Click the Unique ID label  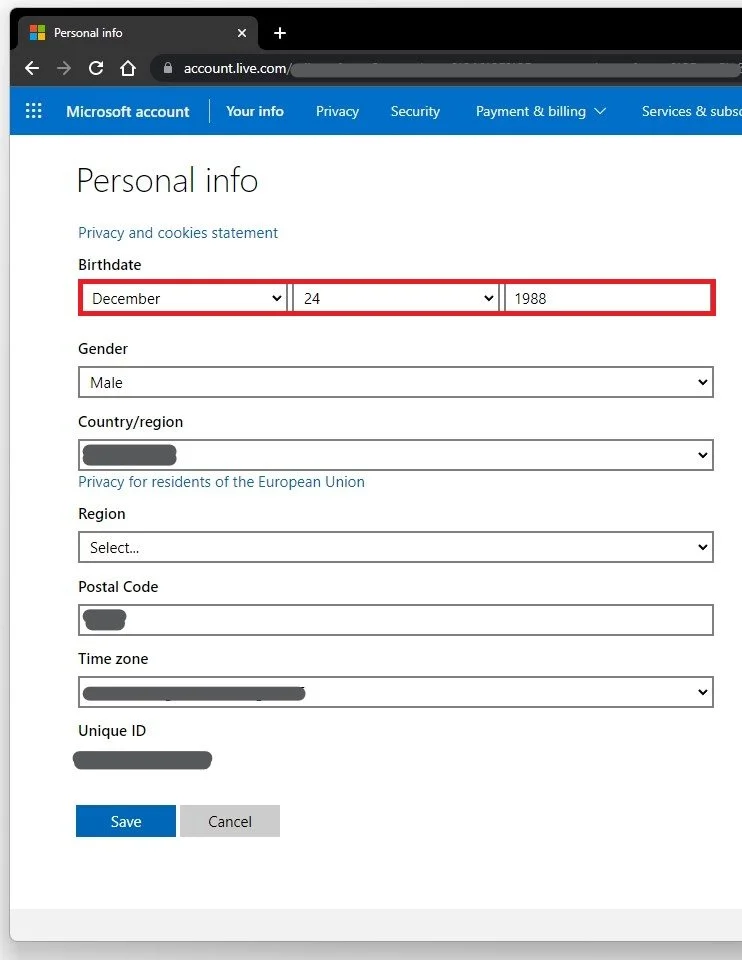point(112,730)
